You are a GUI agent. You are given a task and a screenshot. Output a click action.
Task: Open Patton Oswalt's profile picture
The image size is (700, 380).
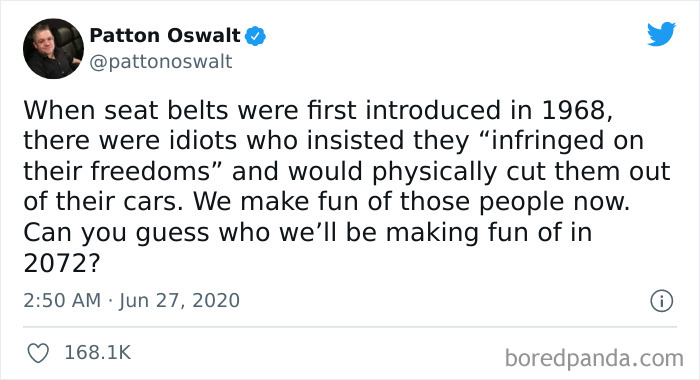point(53,48)
